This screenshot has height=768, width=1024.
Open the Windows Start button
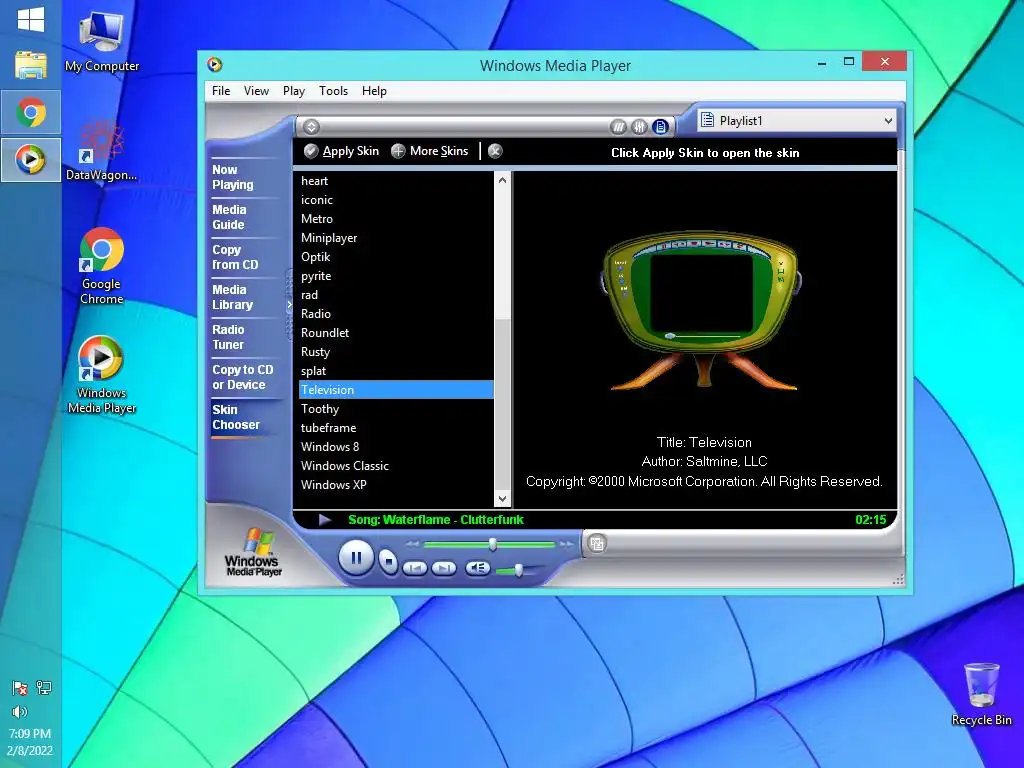click(31, 20)
